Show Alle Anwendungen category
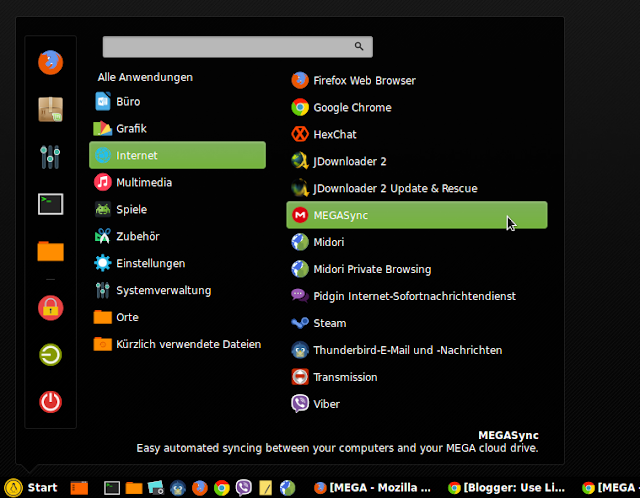 click(x=145, y=77)
